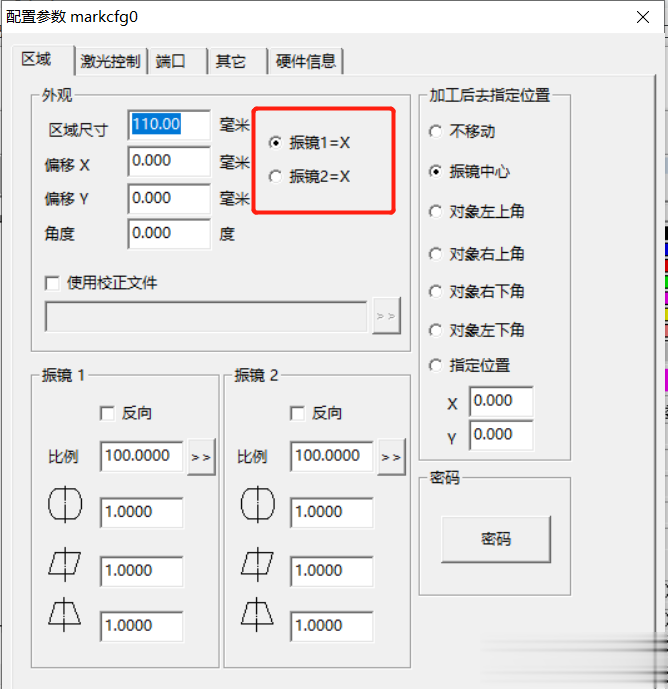Open the 端口 tab
The width and height of the screenshot is (668, 689).
pyautogui.click(x=177, y=61)
